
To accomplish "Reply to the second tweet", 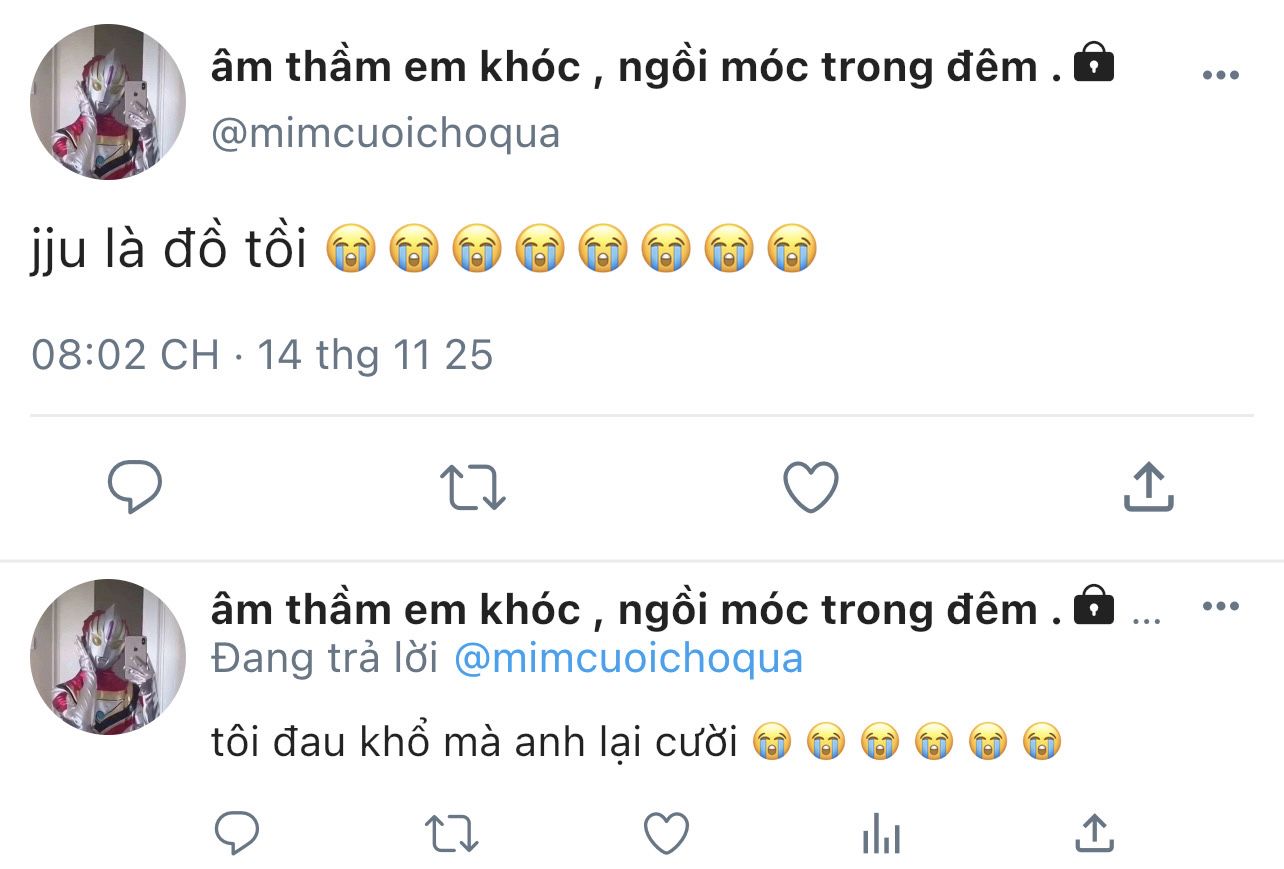I will tap(236, 833).
